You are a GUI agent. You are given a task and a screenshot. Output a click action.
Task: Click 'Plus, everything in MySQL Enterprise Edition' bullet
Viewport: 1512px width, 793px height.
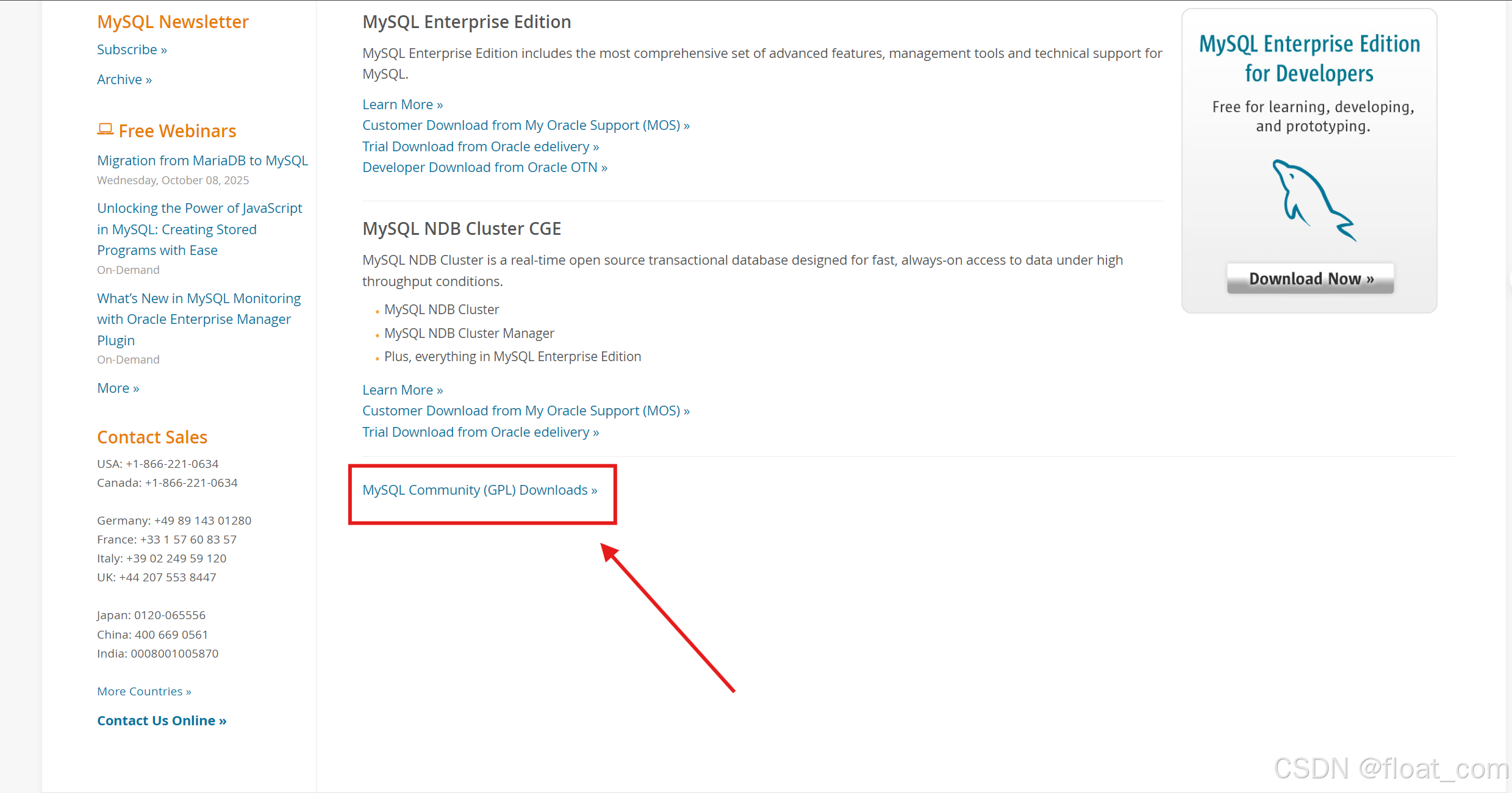click(x=512, y=356)
